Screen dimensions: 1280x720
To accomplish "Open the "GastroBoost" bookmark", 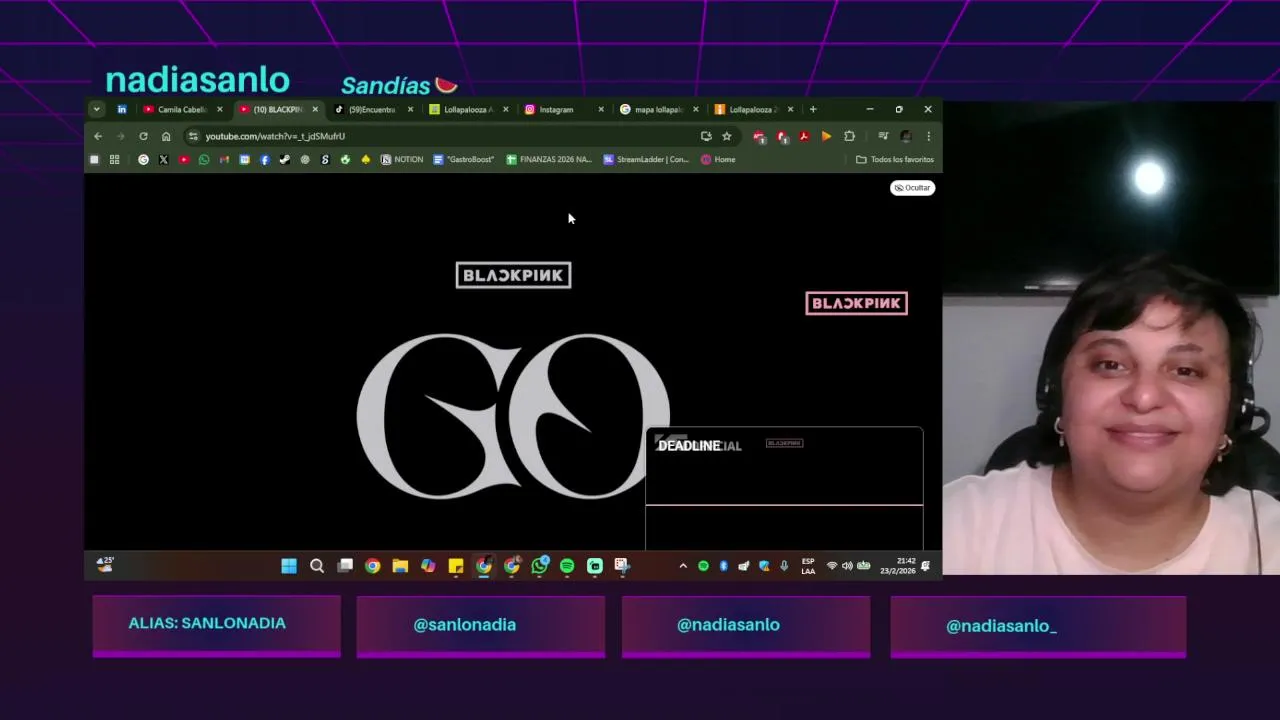I will click(464, 159).
